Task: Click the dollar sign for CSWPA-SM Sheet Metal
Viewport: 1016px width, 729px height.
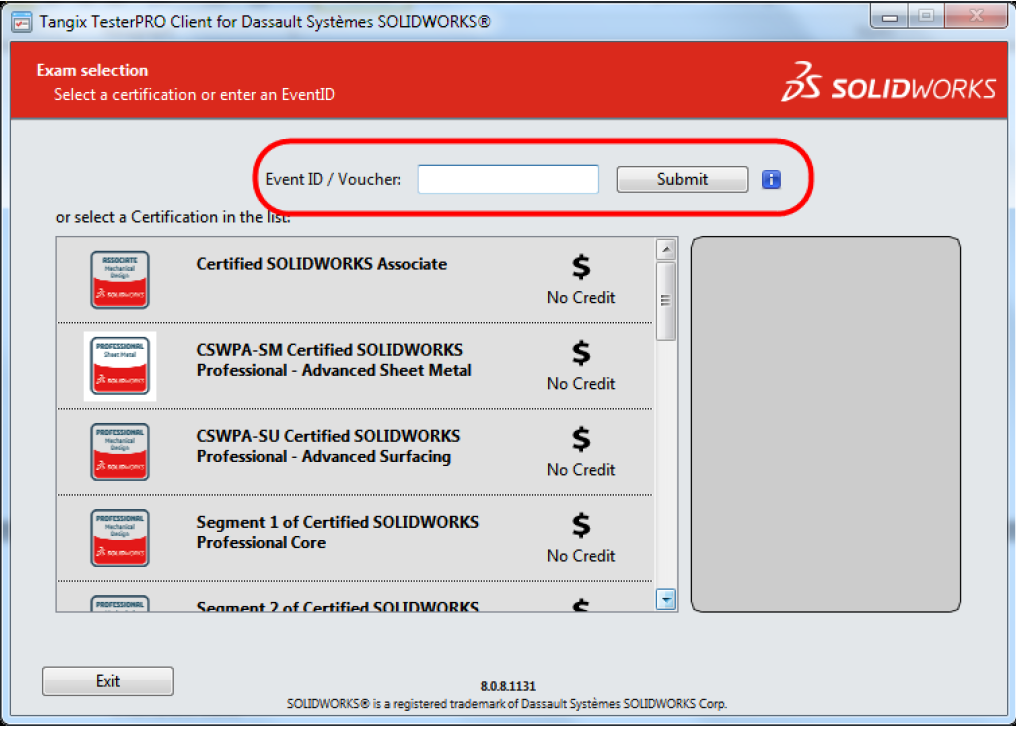Action: click(581, 353)
